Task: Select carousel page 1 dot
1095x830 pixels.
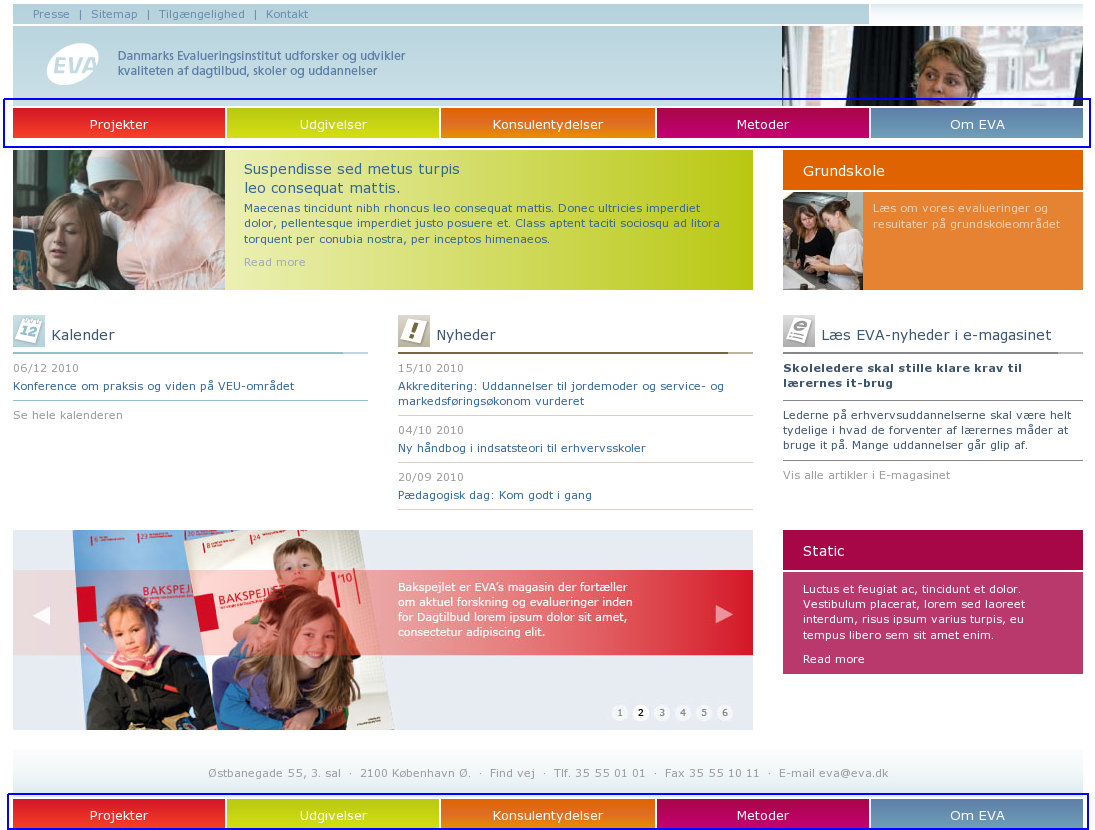Action: pyautogui.click(x=619, y=713)
